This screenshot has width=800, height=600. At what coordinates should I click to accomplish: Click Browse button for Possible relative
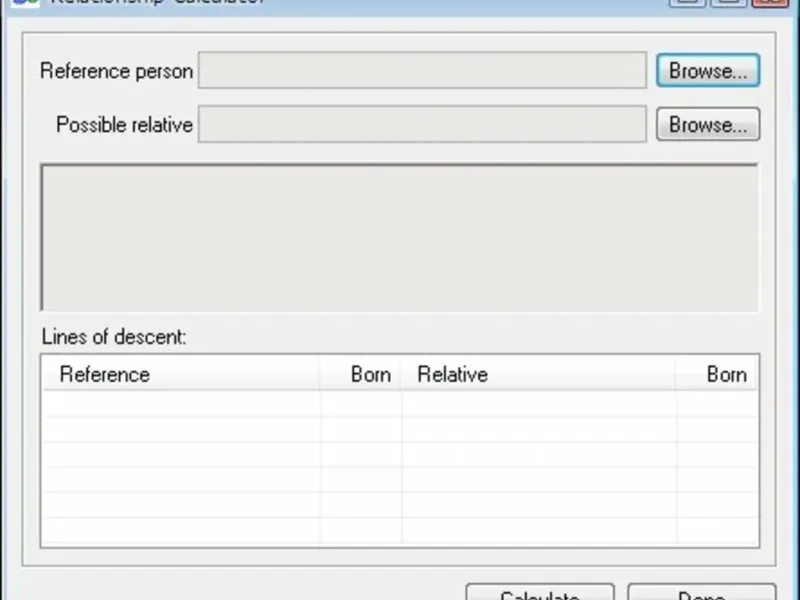(x=708, y=124)
